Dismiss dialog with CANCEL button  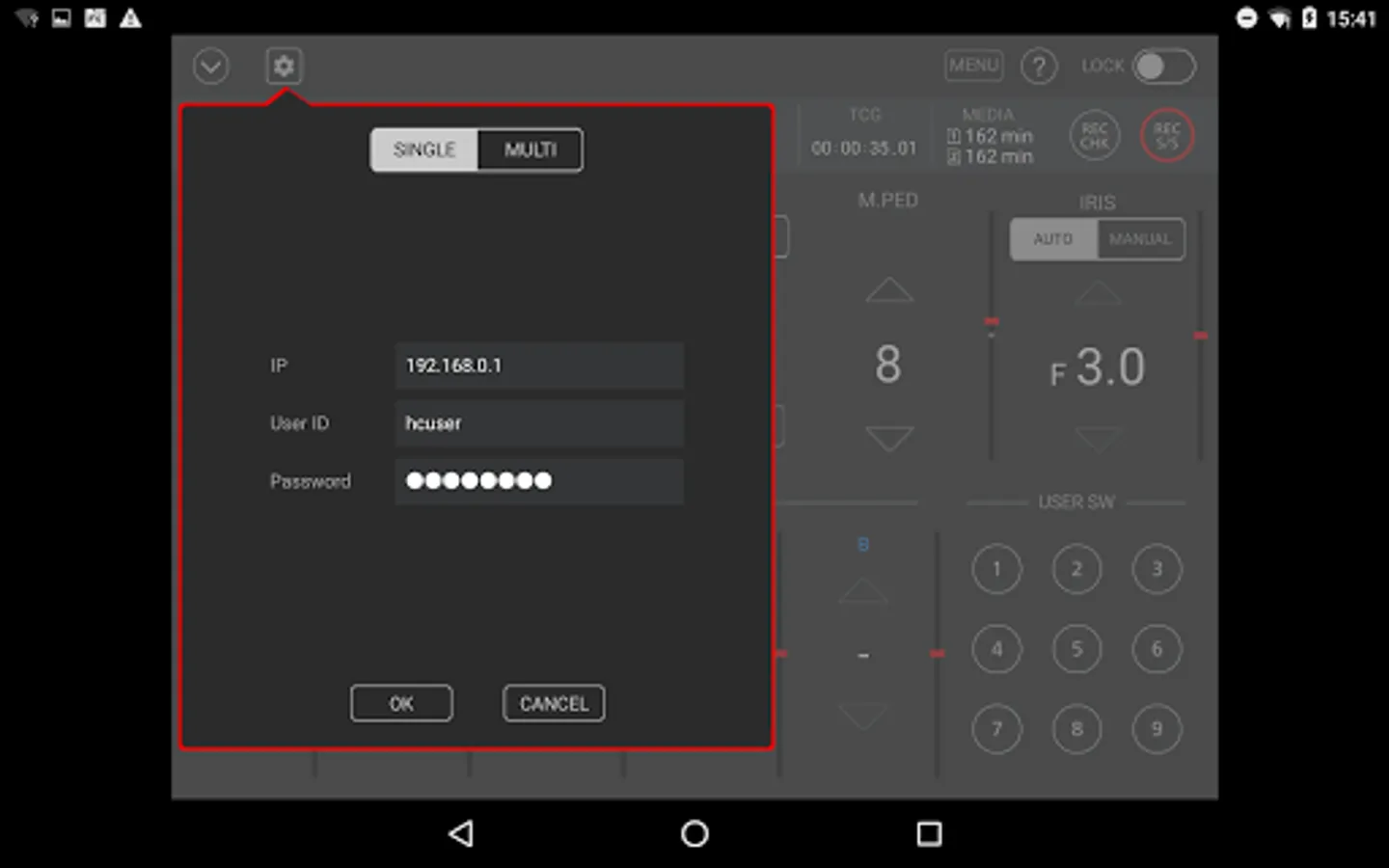tap(554, 703)
